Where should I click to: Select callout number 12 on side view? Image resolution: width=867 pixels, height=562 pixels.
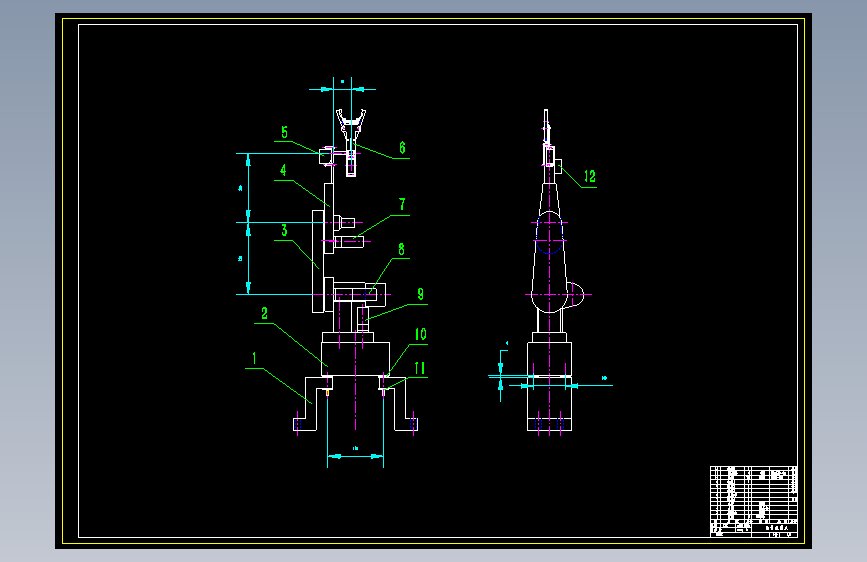(590, 176)
